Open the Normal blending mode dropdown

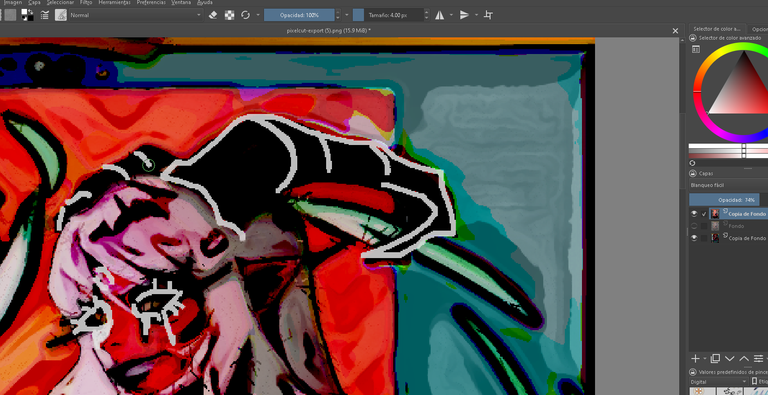pos(135,15)
